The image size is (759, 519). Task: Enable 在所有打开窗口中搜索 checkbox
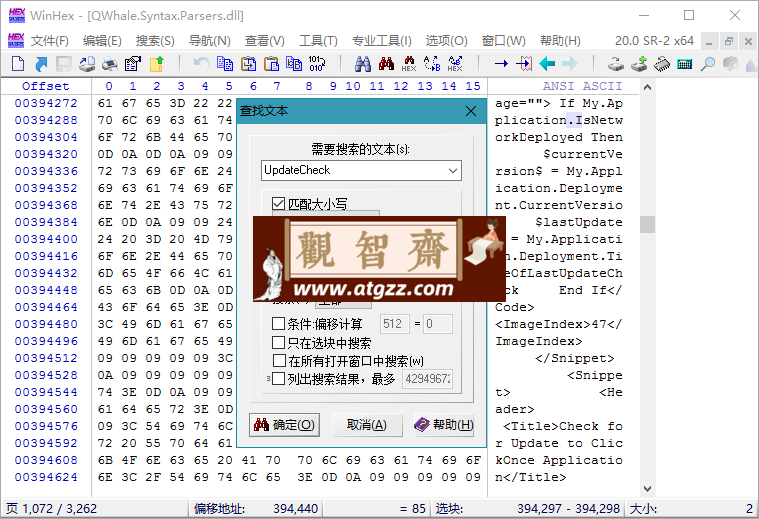pos(279,360)
